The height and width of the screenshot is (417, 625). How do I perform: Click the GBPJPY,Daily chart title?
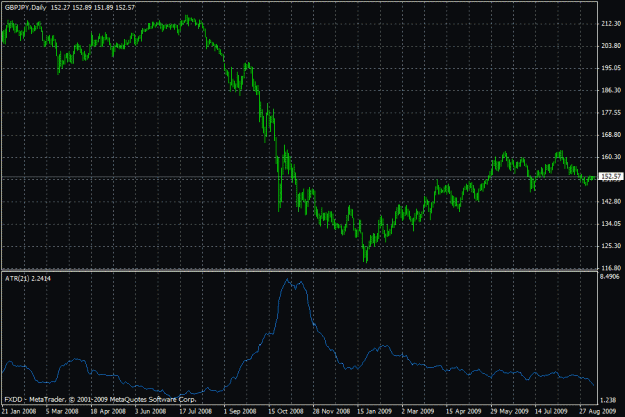coord(26,8)
